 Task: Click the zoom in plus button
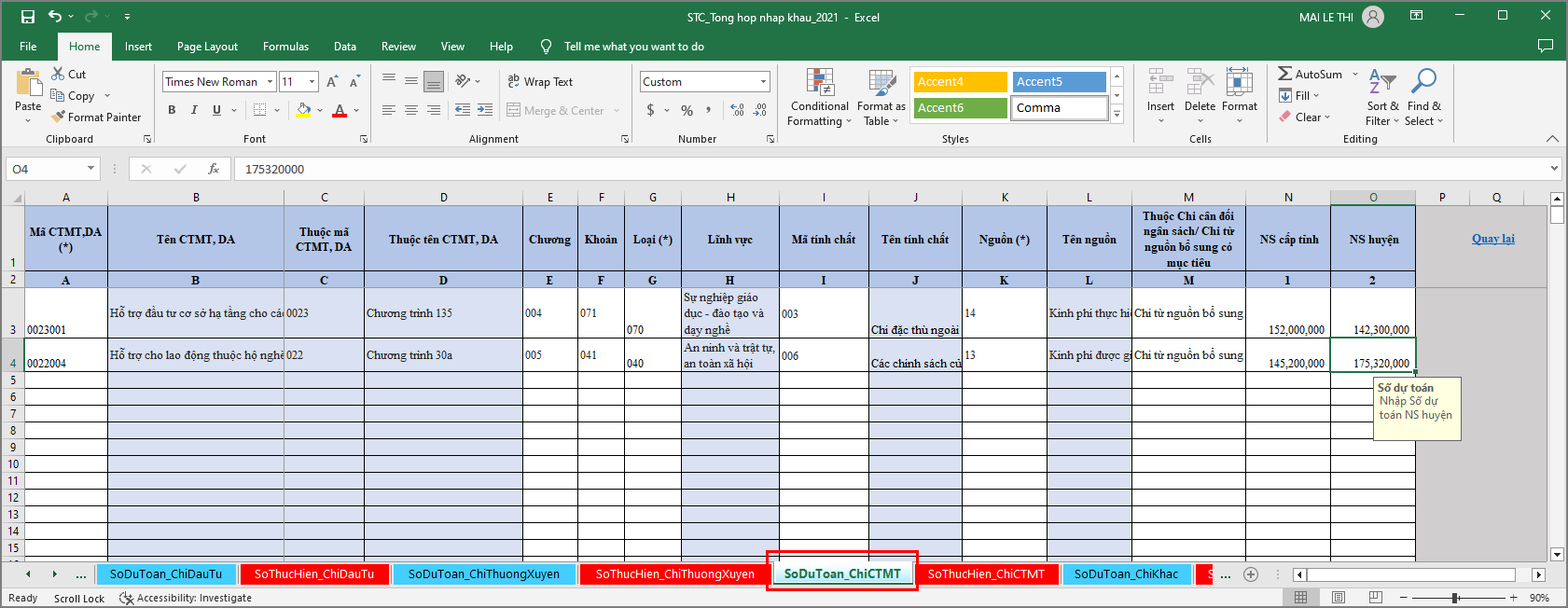click(x=1513, y=598)
